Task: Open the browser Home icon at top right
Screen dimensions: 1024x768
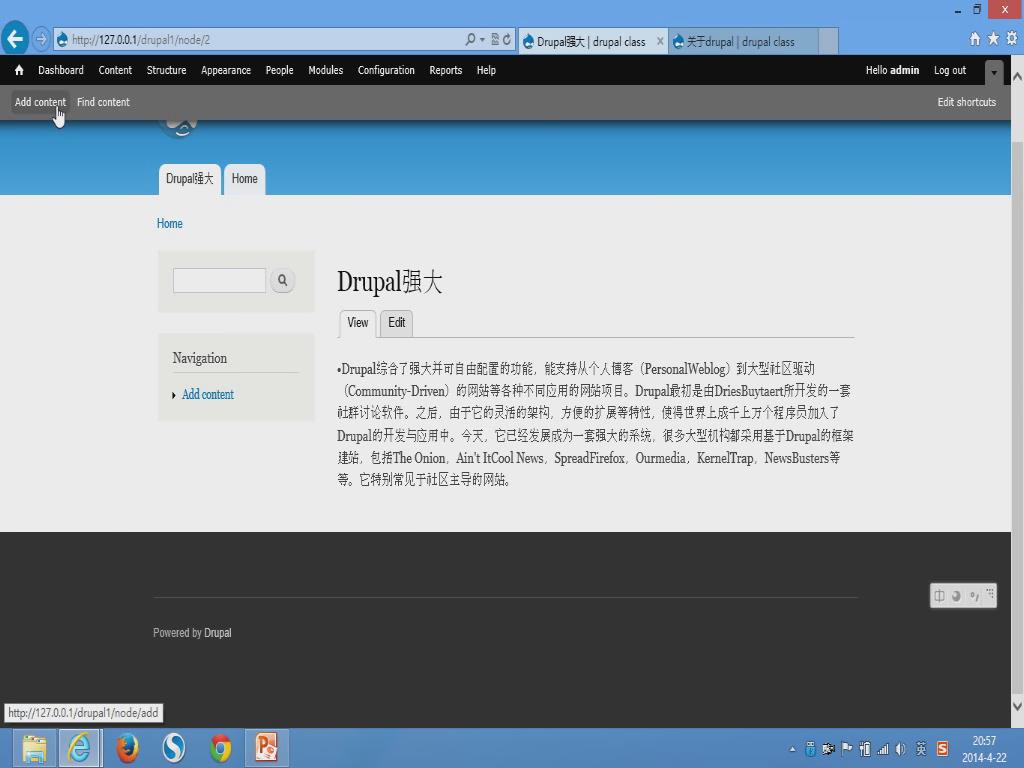Action: 975,39
